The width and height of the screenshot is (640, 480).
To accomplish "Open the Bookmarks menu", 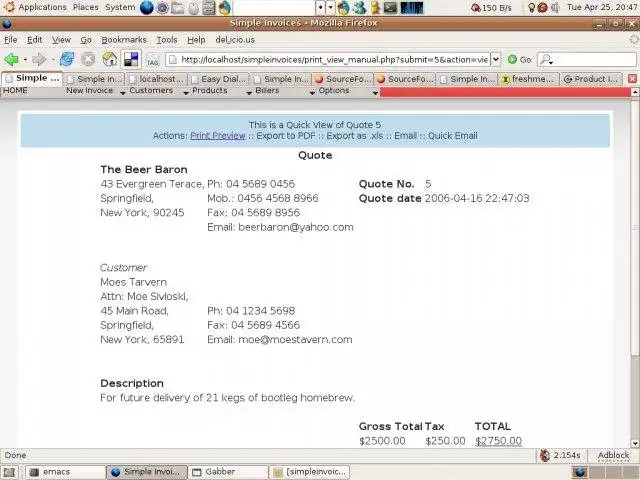I will [124, 40].
